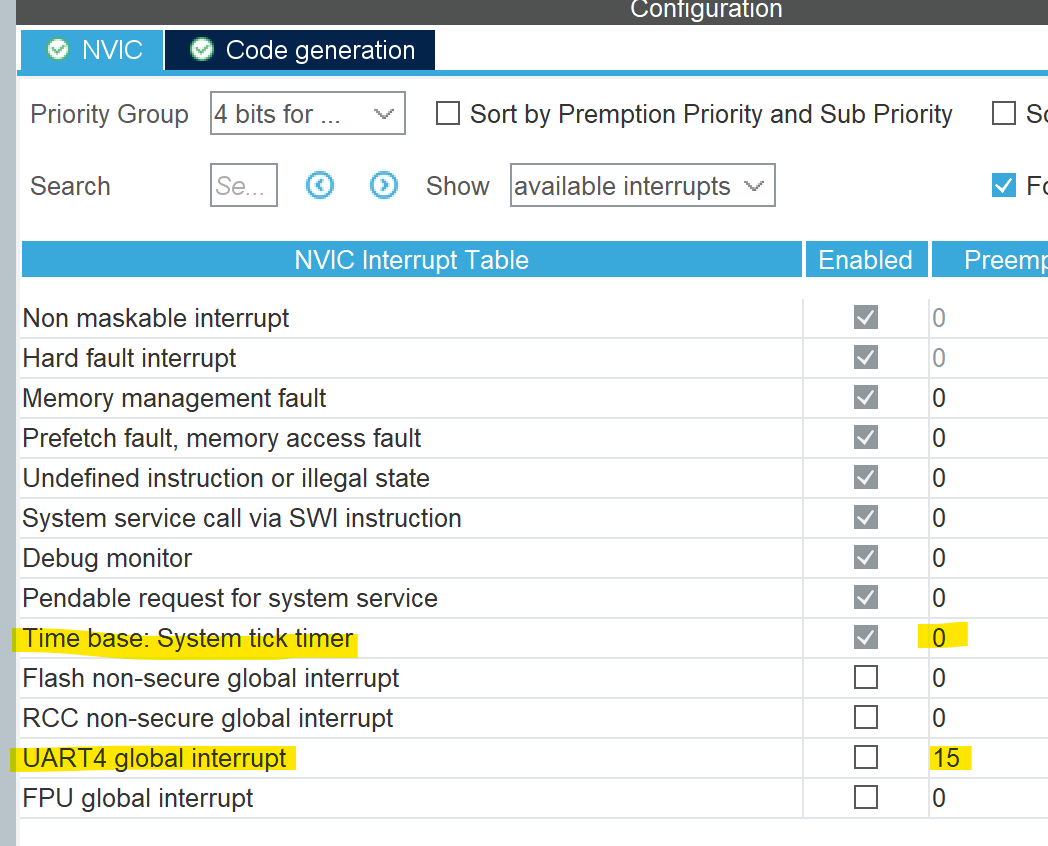Image resolution: width=1048 pixels, height=846 pixels.
Task: Click System tick timer preemption priority value
Action: click(x=939, y=638)
